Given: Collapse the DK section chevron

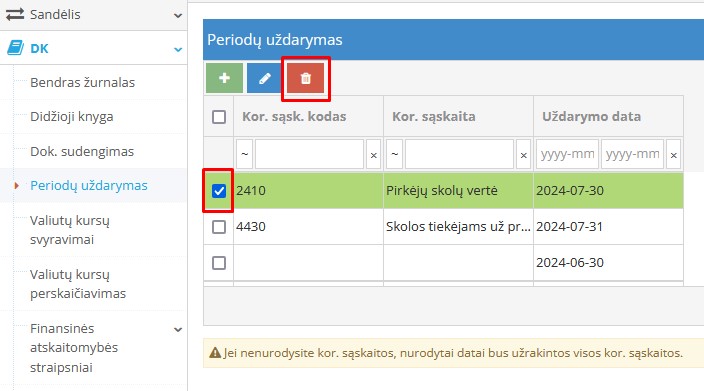Looking at the screenshot, I should tap(178, 49).
